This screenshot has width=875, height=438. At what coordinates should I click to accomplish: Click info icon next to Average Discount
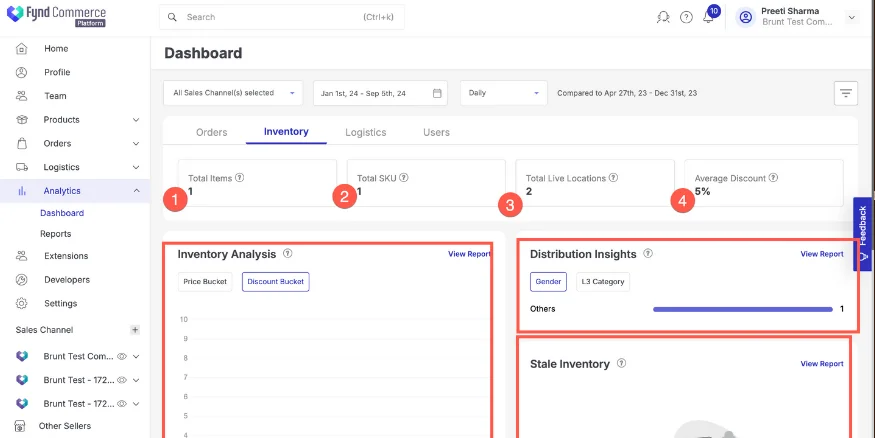[773, 177]
